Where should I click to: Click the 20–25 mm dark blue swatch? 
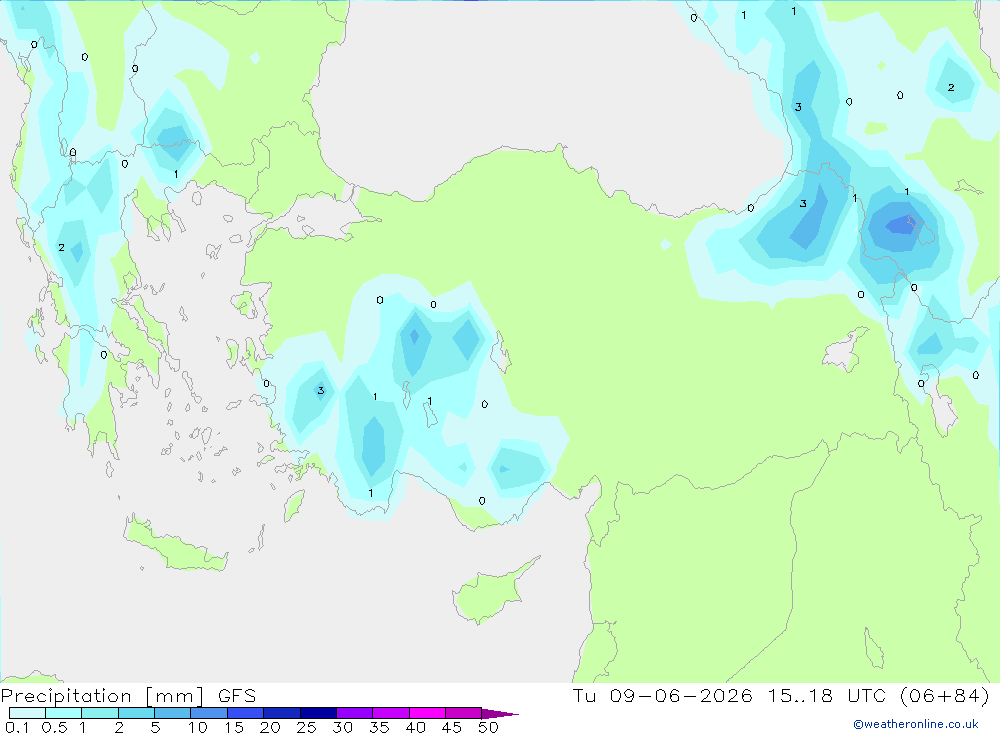[x=281, y=713]
